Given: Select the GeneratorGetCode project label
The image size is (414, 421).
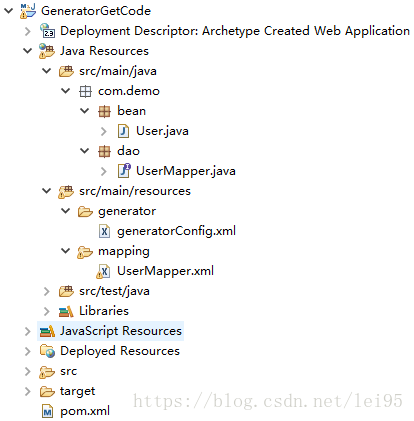Looking at the screenshot, I should click(96, 11).
